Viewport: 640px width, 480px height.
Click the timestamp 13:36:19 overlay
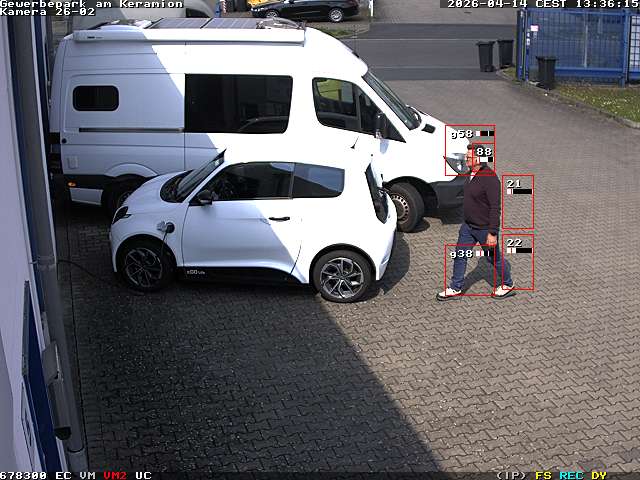(604, 4)
